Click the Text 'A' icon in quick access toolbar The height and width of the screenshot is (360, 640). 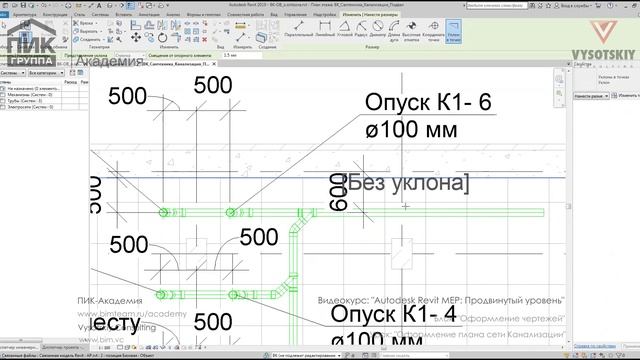click(99, 6)
